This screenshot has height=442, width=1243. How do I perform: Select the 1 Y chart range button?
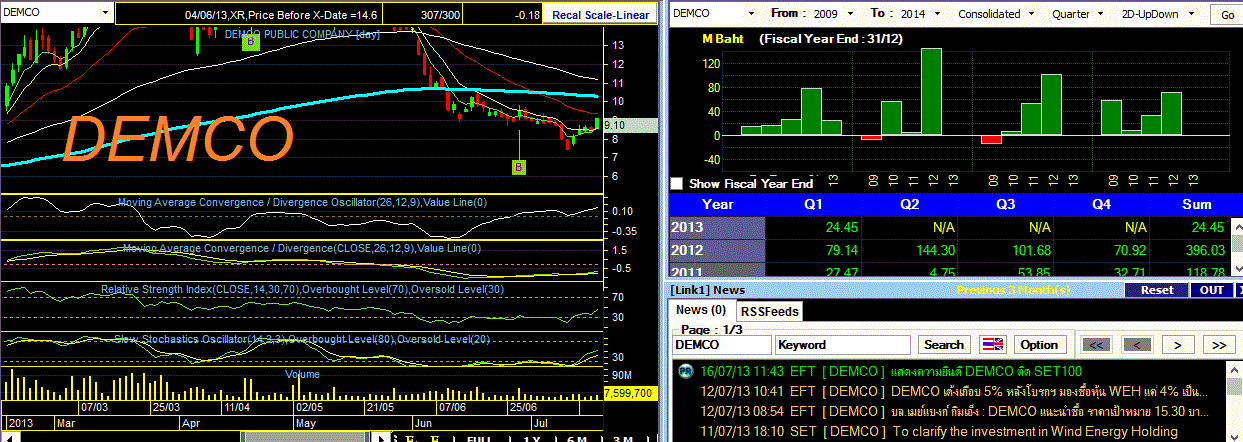(532, 438)
